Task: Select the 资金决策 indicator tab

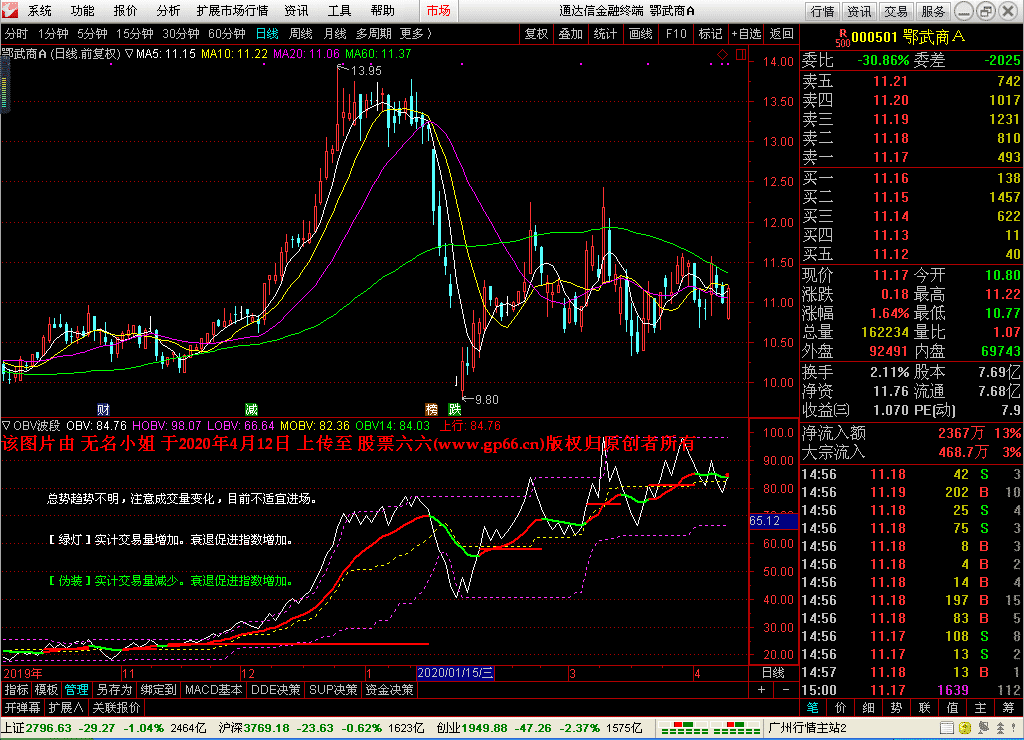Action: [389, 690]
